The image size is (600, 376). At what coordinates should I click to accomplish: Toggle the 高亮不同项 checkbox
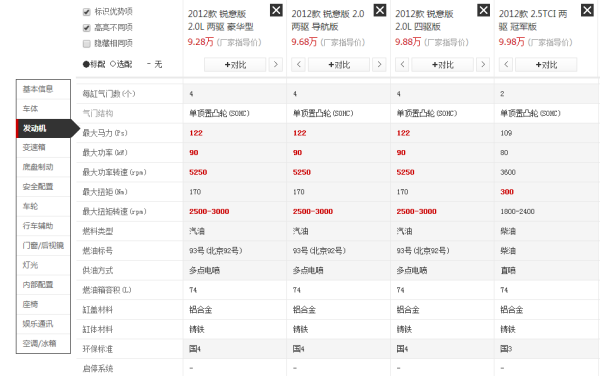tap(86, 28)
